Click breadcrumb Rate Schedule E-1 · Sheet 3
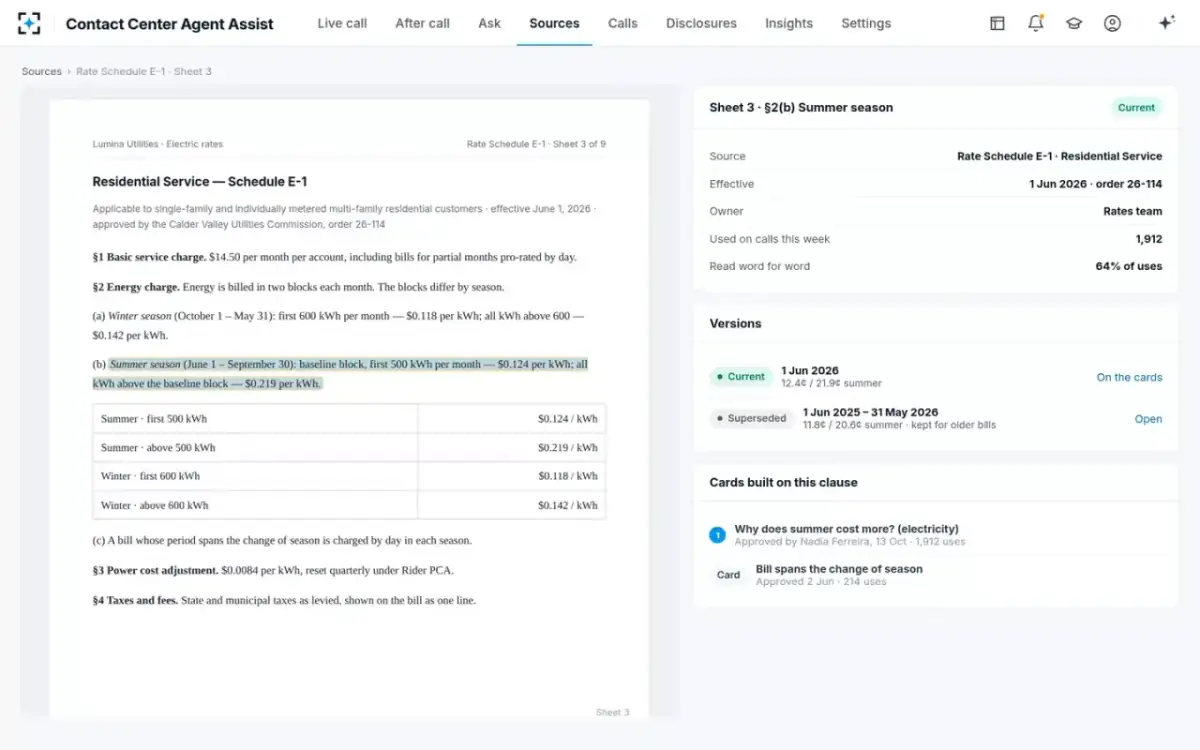 tap(144, 72)
